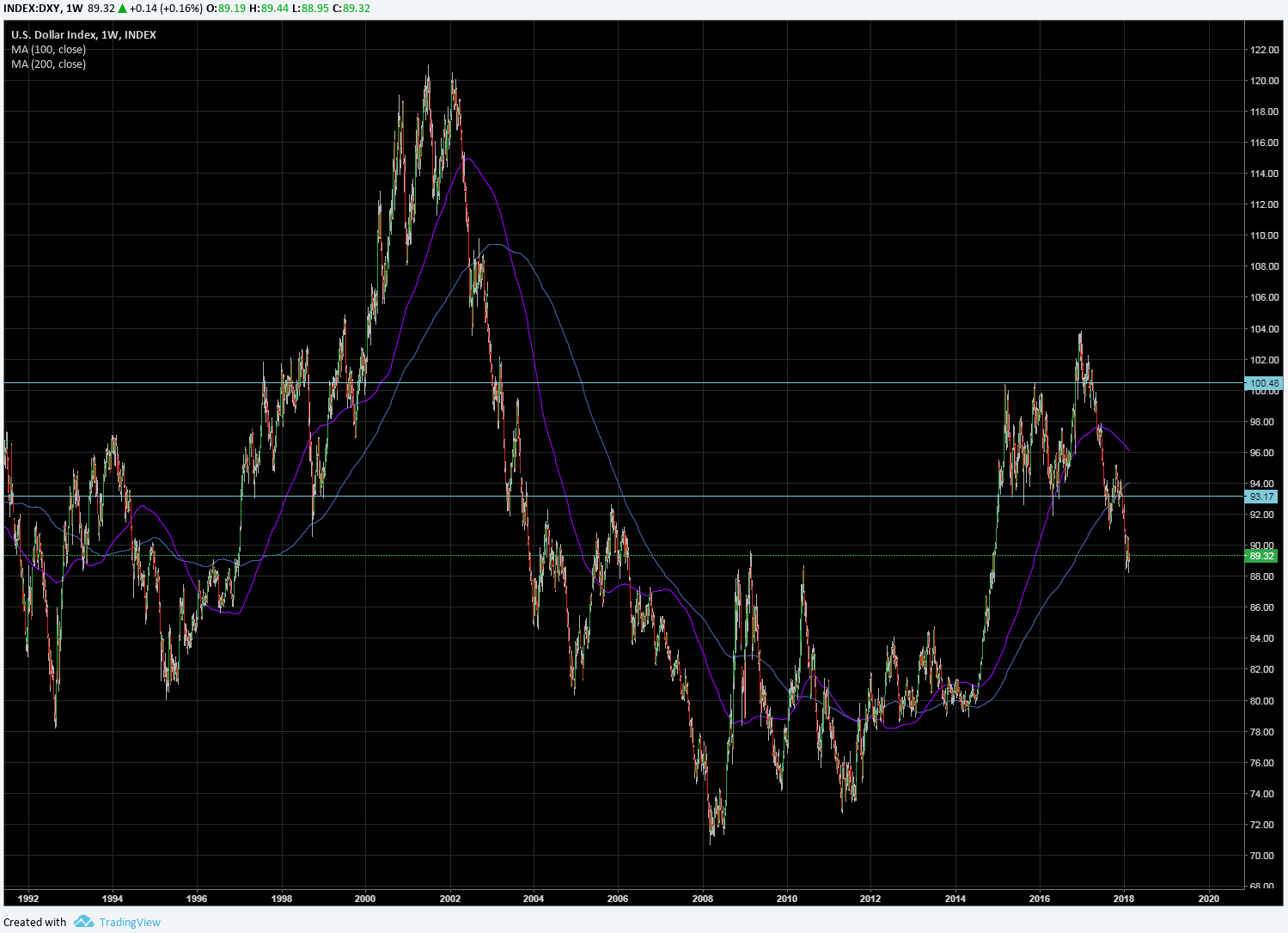Viewport: 1288px width, 933px height.
Task: Click the 'Created with' footer text
Action: point(34,923)
